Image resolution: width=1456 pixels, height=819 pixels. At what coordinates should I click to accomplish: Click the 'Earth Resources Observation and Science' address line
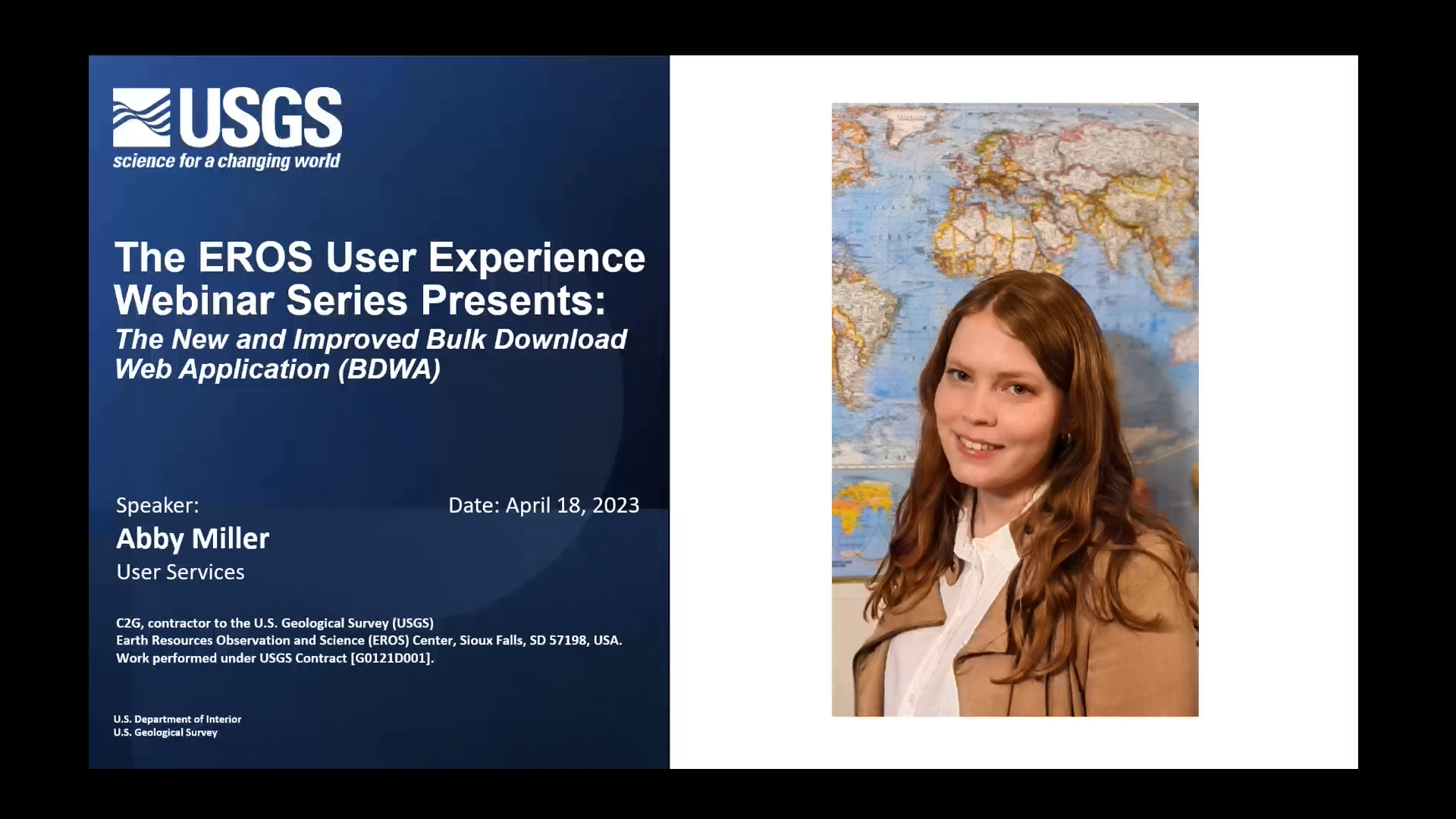coord(369,640)
